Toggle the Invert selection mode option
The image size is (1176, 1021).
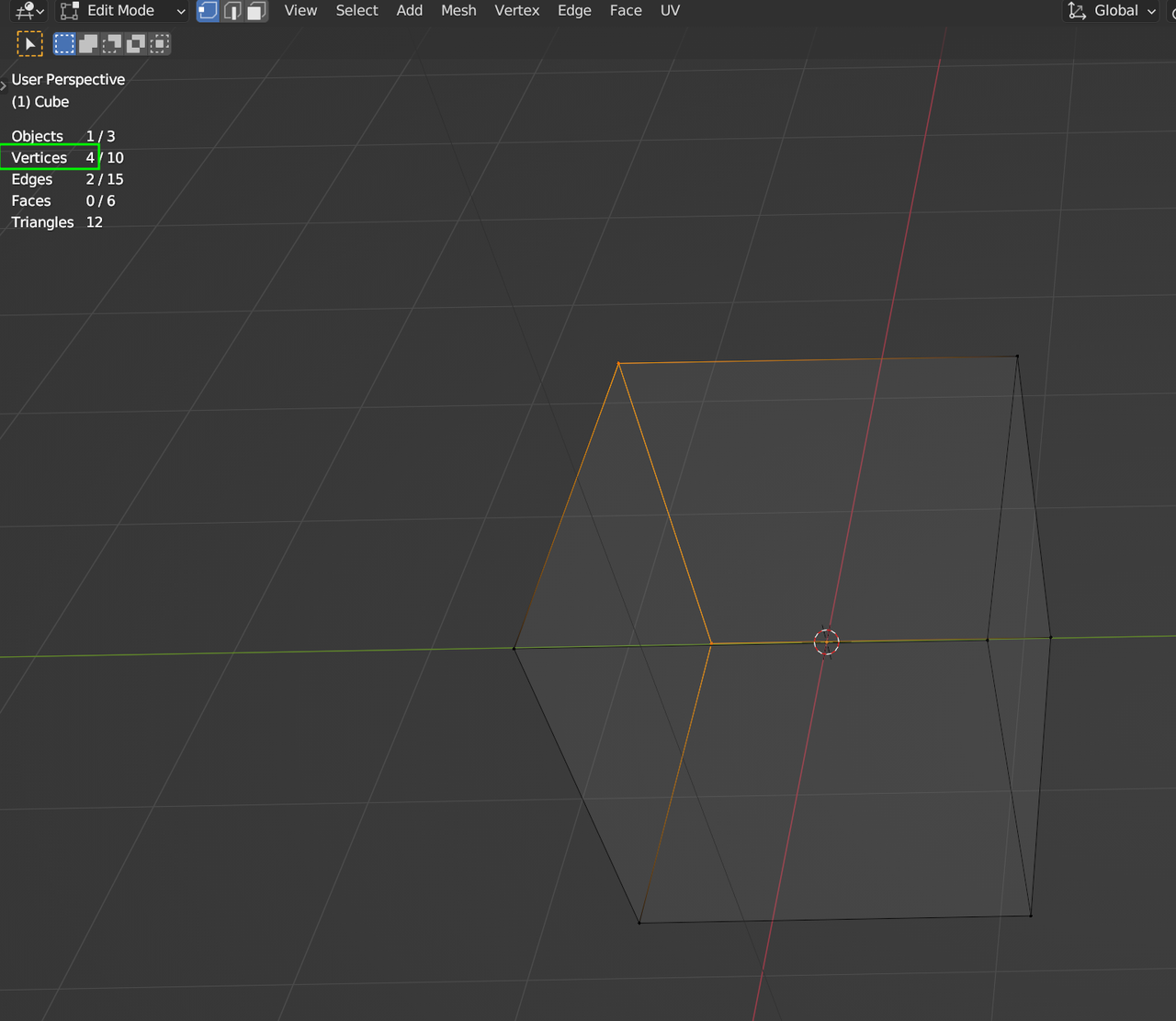coord(135,43)
